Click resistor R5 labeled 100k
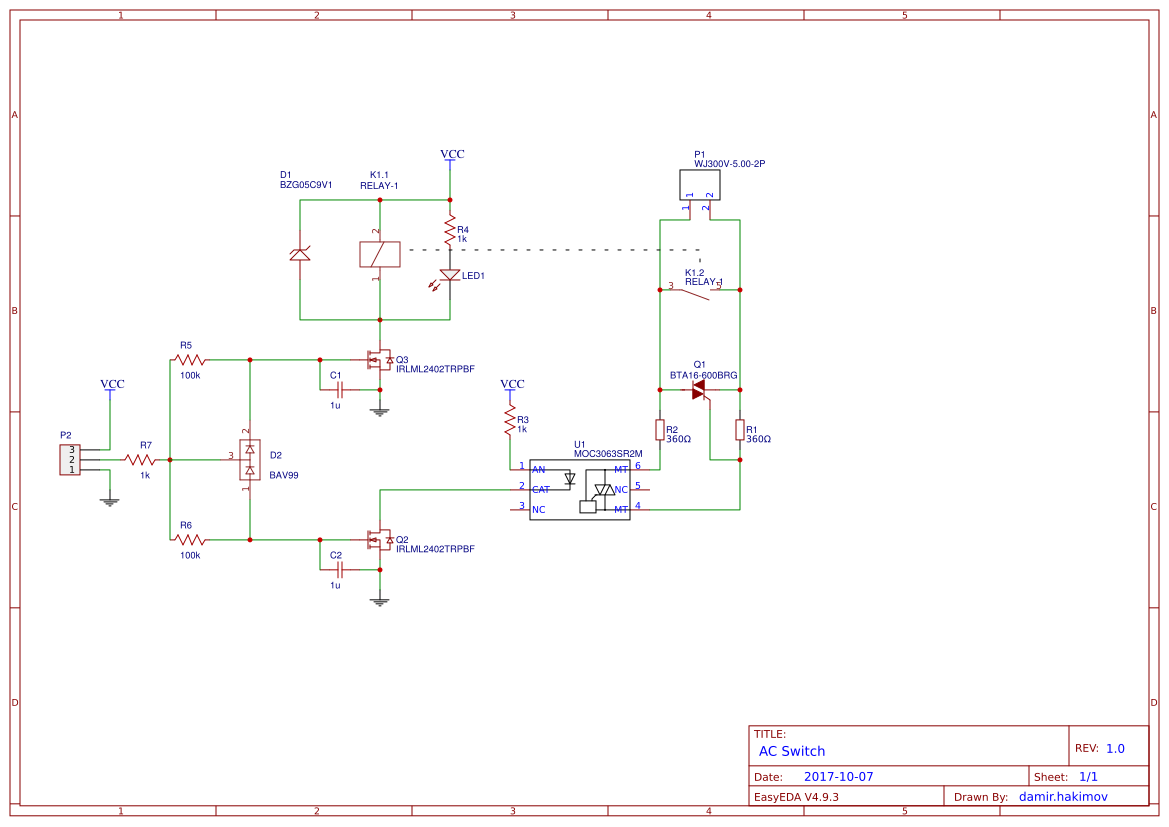Screen dimensions: 1169x827 click(187, 358)
